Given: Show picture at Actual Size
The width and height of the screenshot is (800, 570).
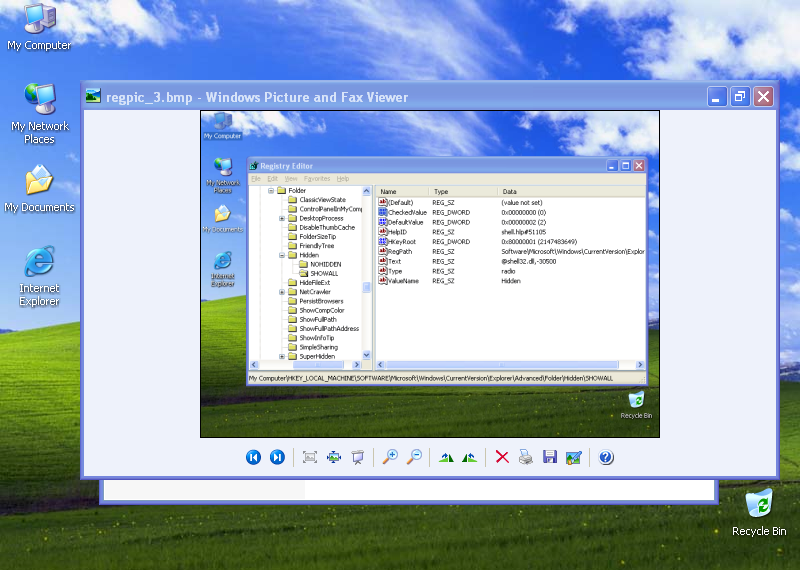Looking at the screenshot, I should pyautogui.click(x=334, y=457).
